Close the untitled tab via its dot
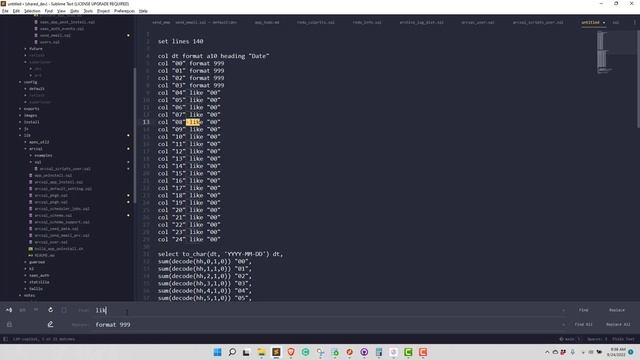The image size is (640, 360). [604, 22]
